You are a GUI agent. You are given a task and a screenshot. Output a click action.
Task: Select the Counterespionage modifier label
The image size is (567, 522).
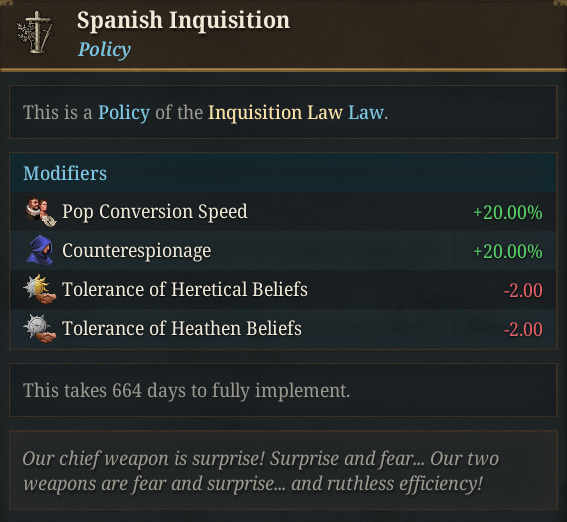(136, 251)
